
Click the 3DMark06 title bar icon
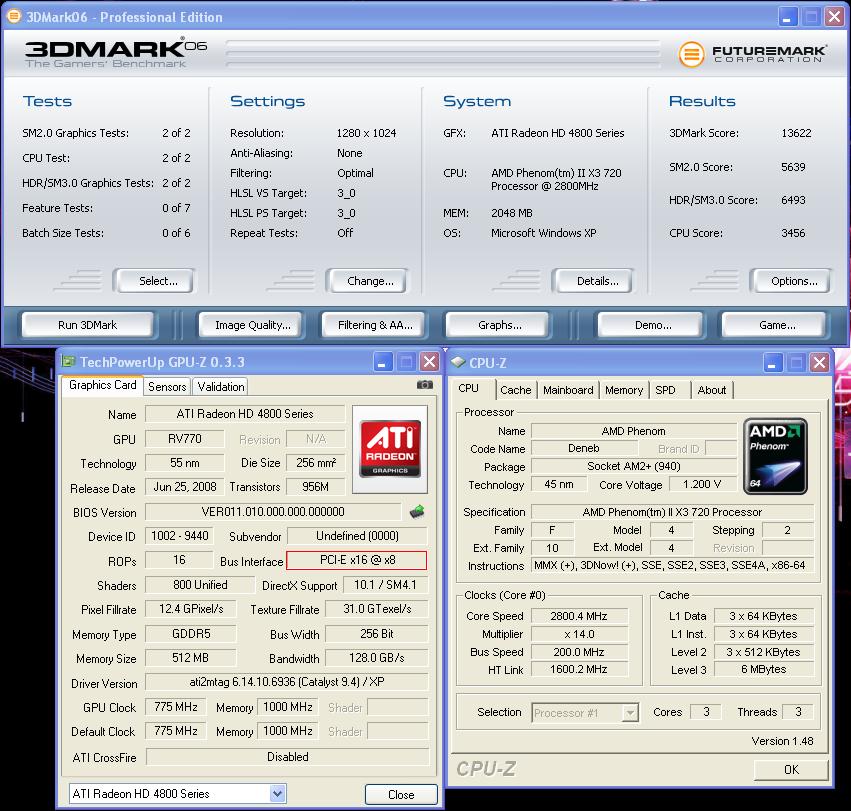[x=13, y=16]
